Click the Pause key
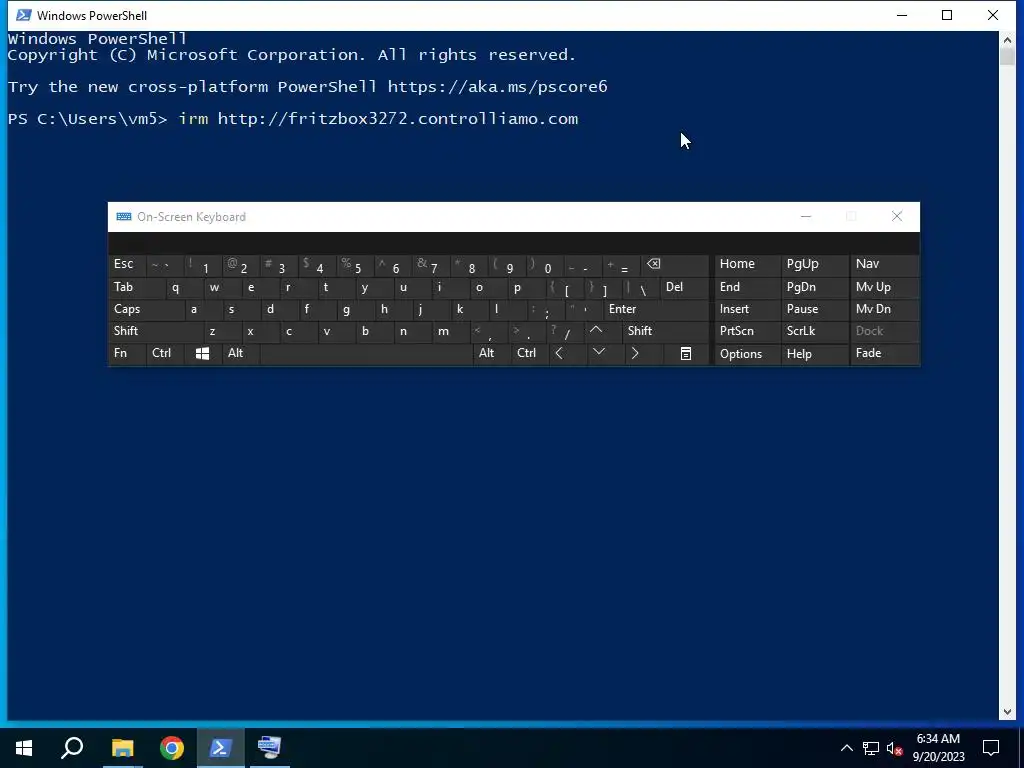 pos(814,310)
